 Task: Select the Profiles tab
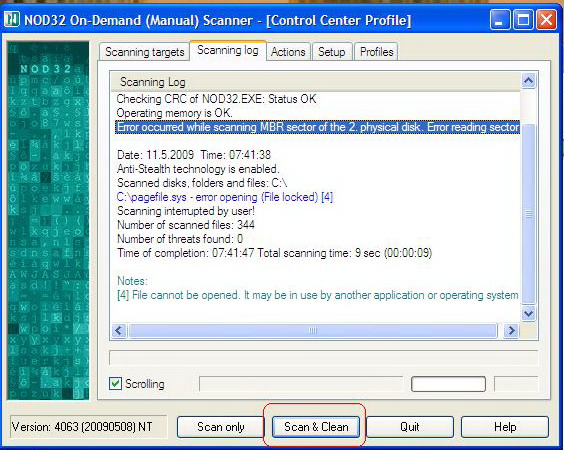pos(377,52)
